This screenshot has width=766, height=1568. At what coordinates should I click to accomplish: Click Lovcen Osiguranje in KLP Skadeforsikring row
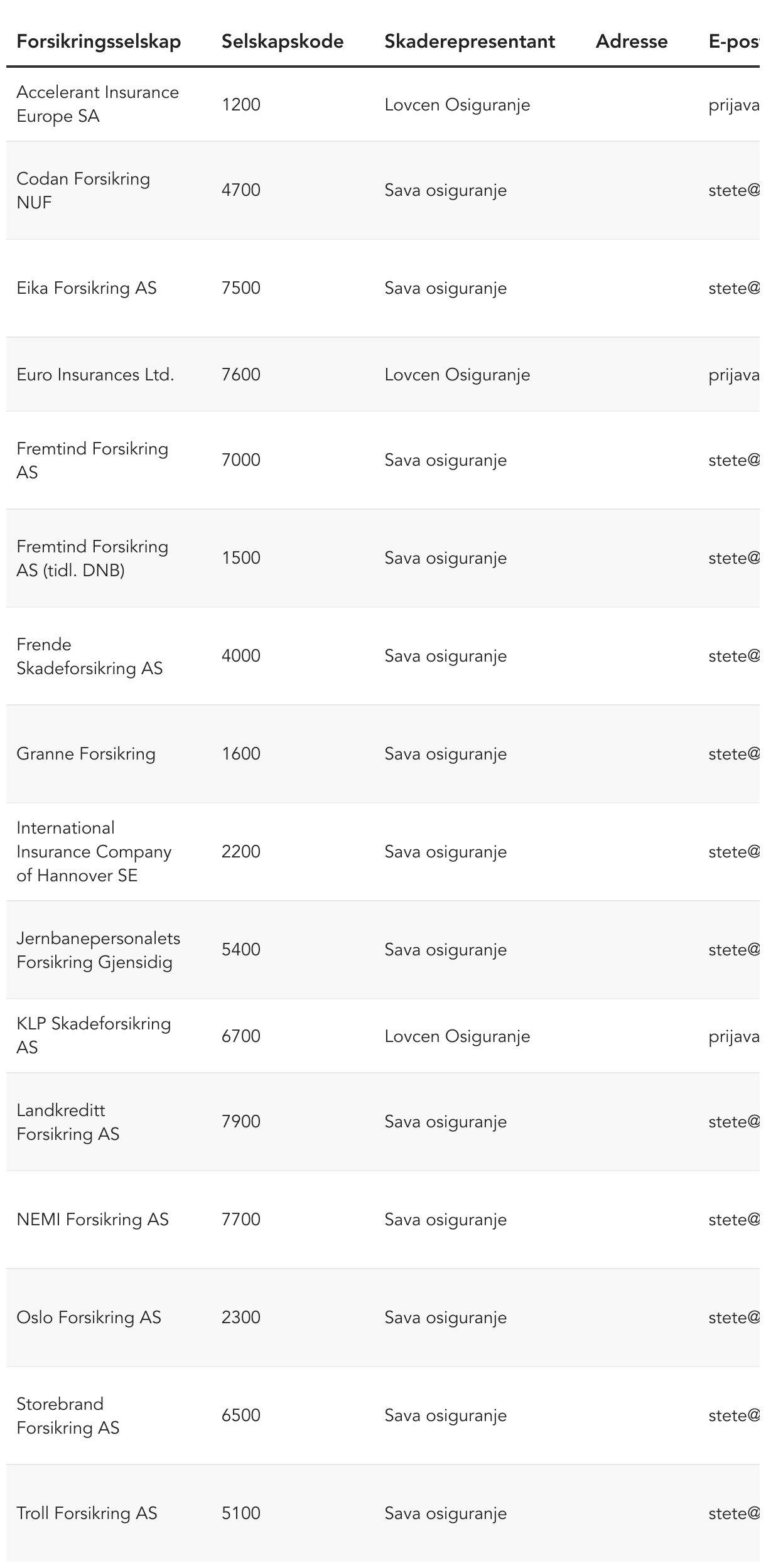pyautogui.click(x=457, y=1036)
